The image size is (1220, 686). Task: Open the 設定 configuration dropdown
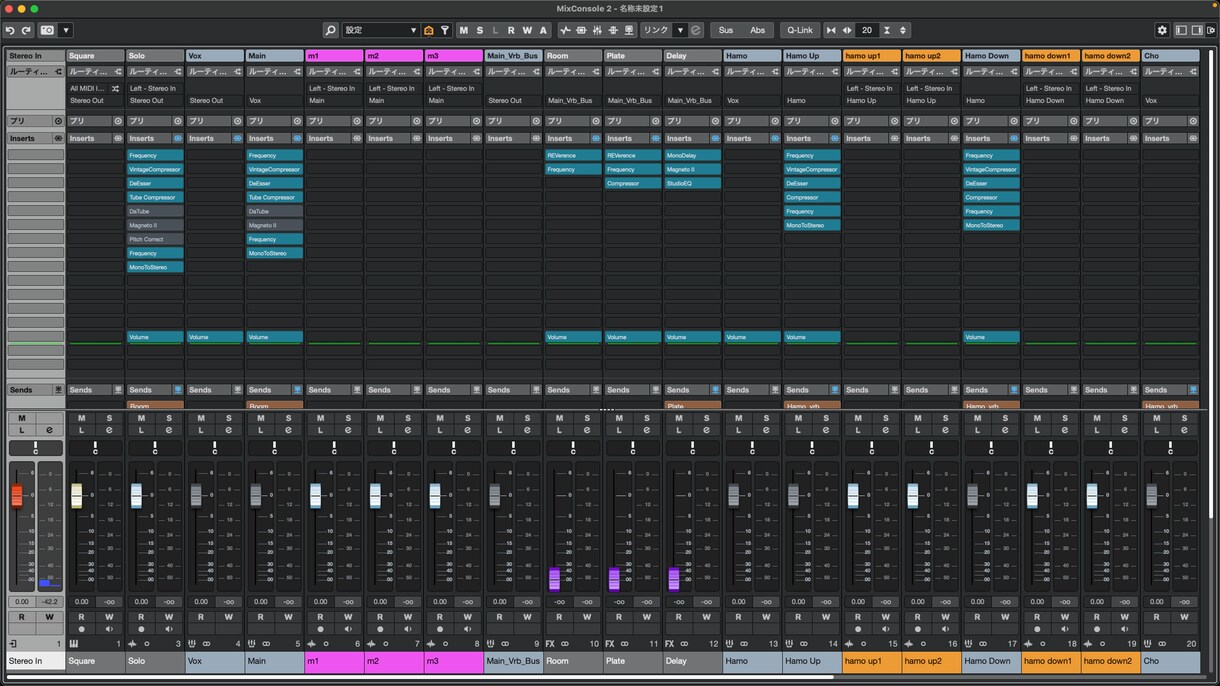coord(381,31)
